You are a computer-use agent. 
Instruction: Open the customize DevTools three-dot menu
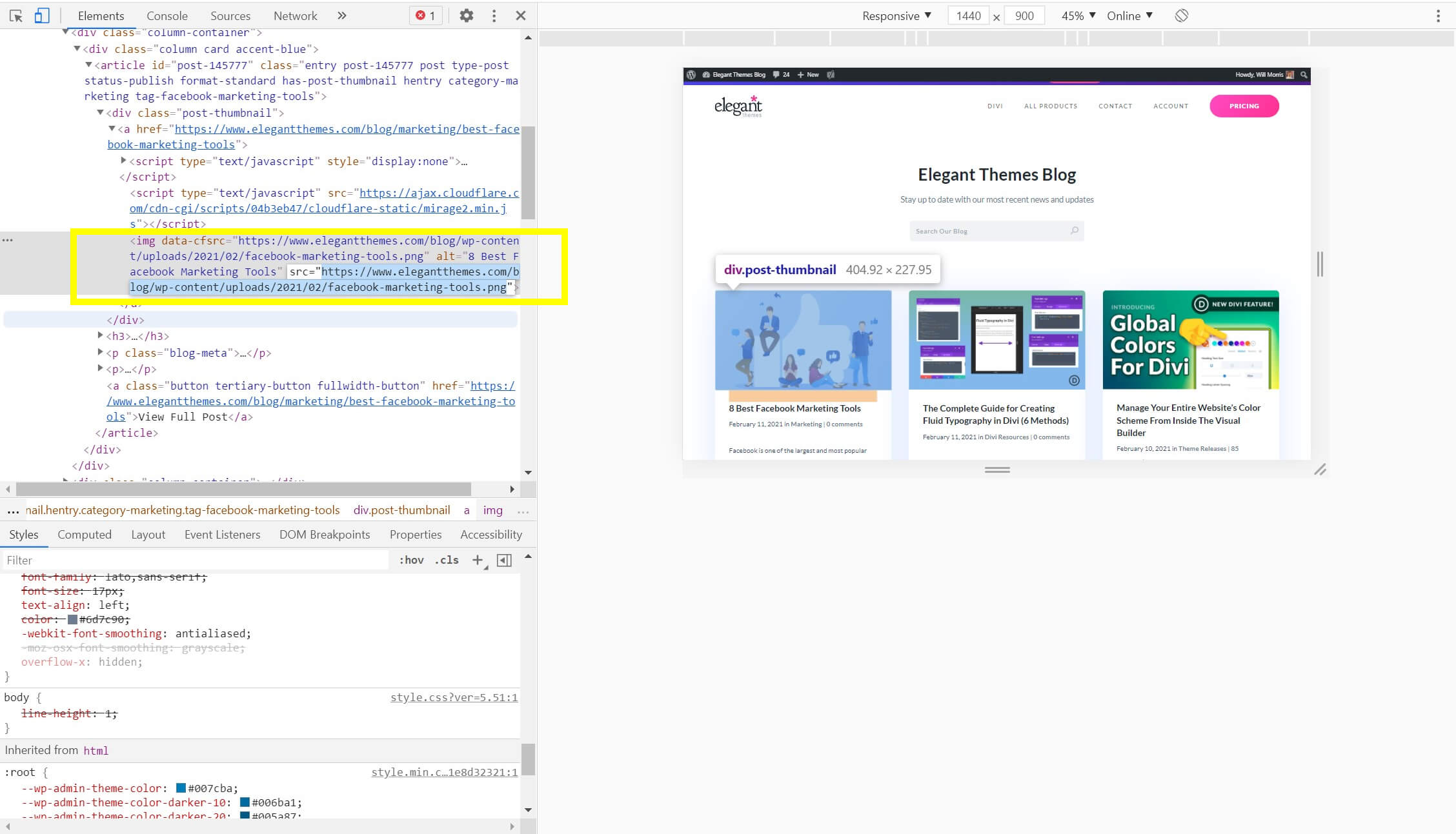[x=494, y=15]
